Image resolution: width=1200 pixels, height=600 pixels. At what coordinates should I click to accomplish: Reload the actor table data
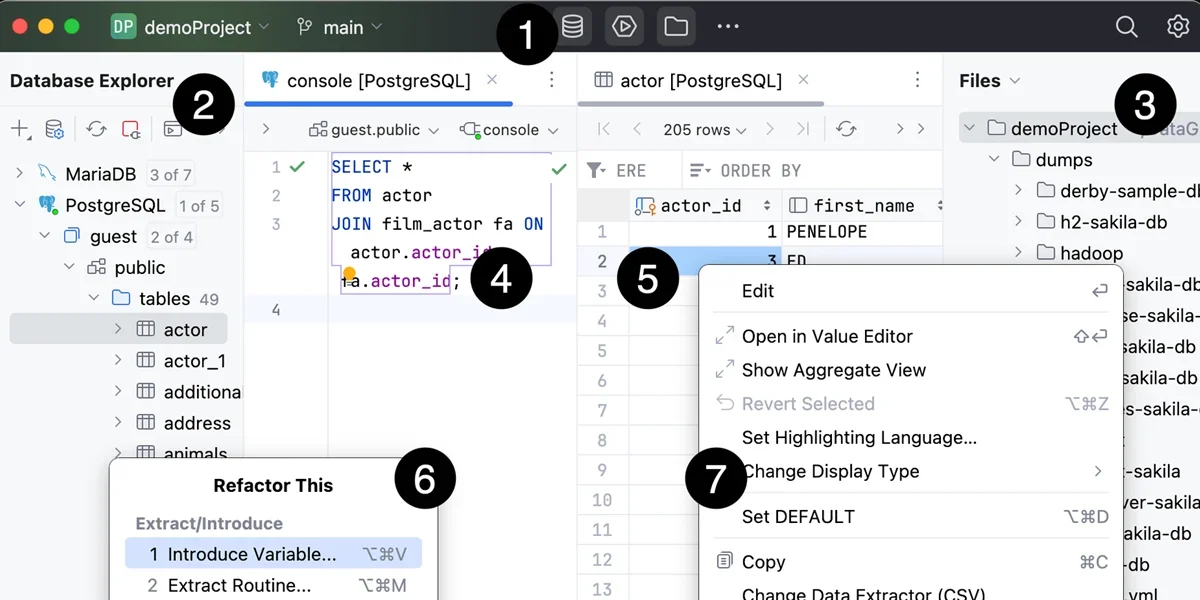847,129
